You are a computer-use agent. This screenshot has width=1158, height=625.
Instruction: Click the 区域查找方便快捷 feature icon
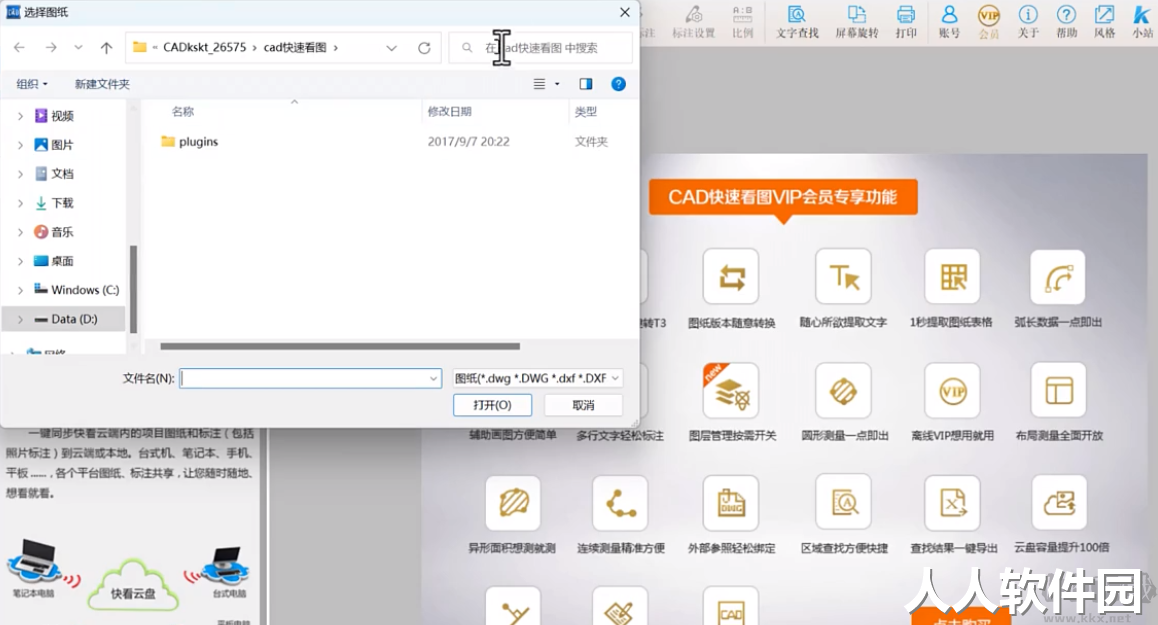coord(843,503)
